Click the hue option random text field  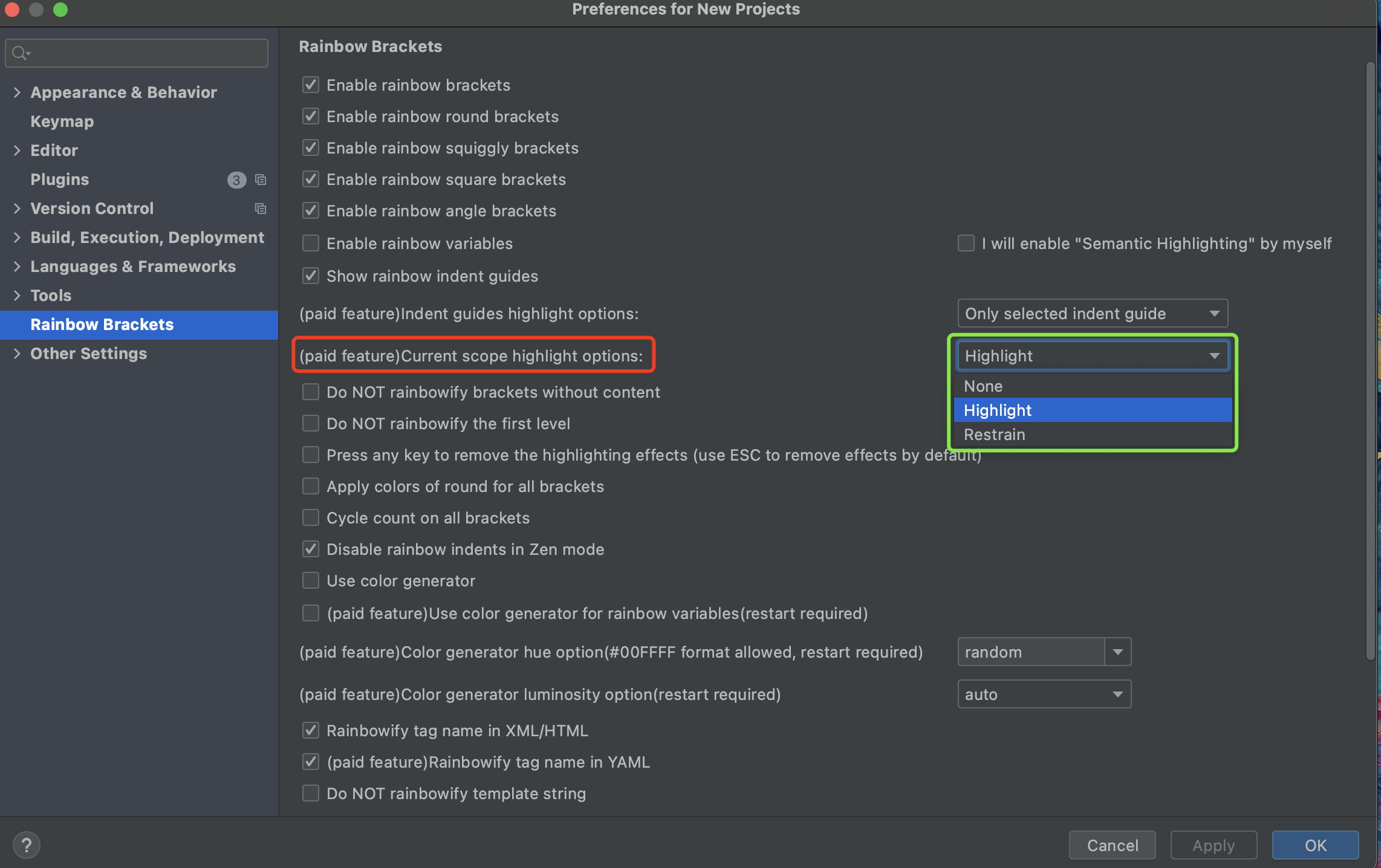[1031, 652]
